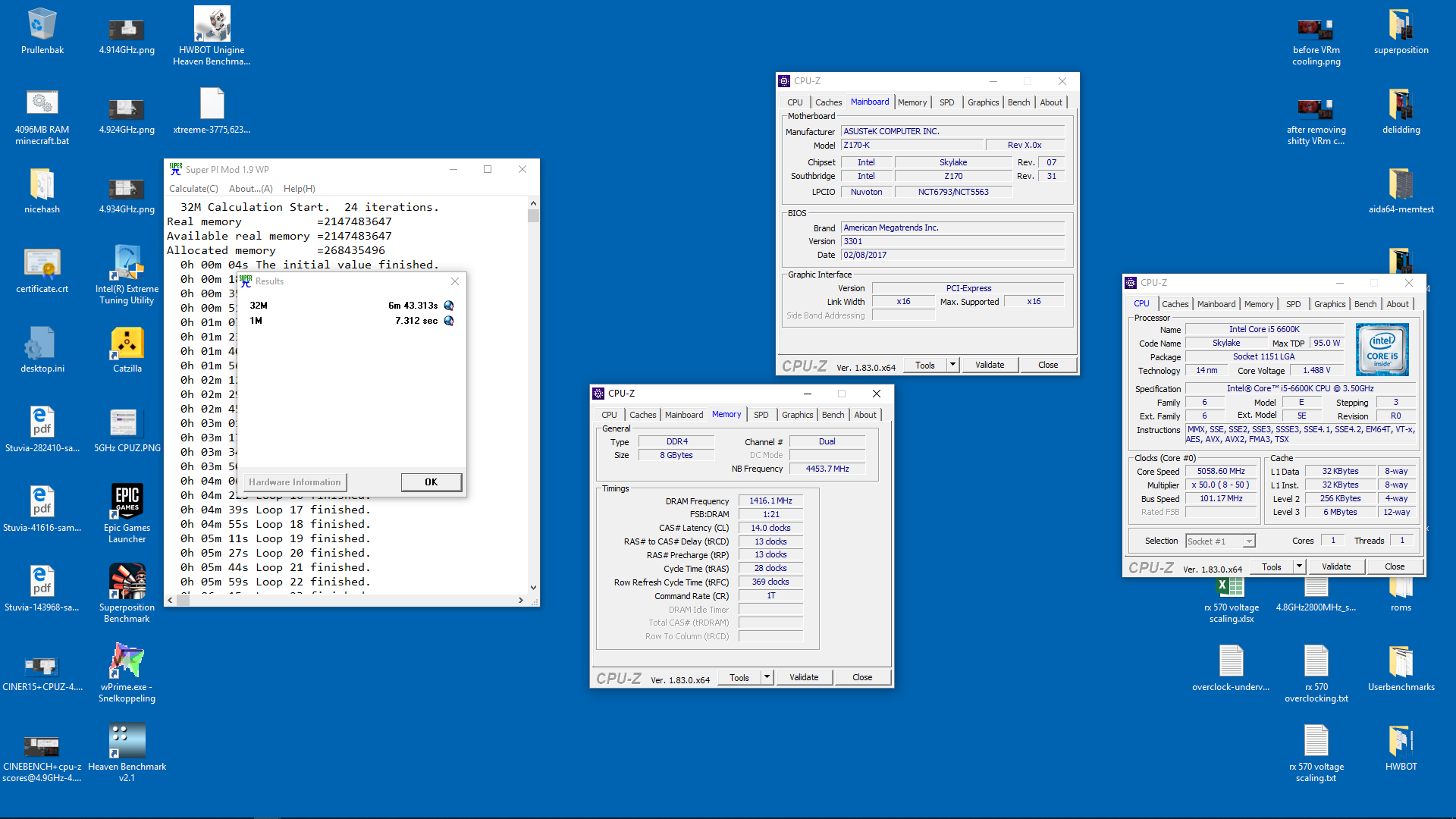Open Tools dropdown arrow in Mainboard CPU-Z window

(952, 365)
